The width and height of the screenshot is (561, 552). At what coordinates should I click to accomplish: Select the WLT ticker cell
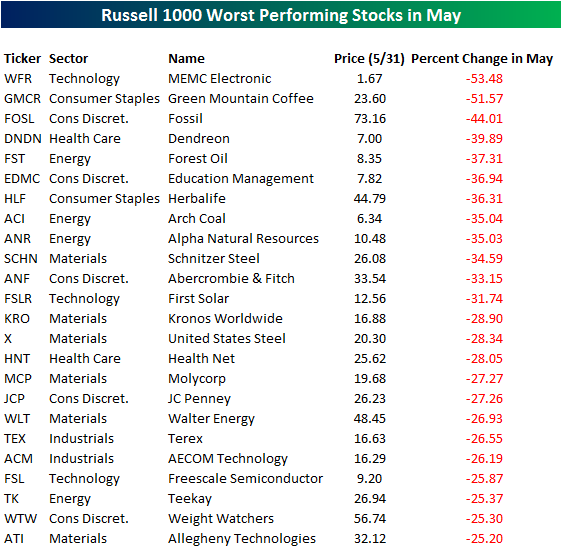17,419
